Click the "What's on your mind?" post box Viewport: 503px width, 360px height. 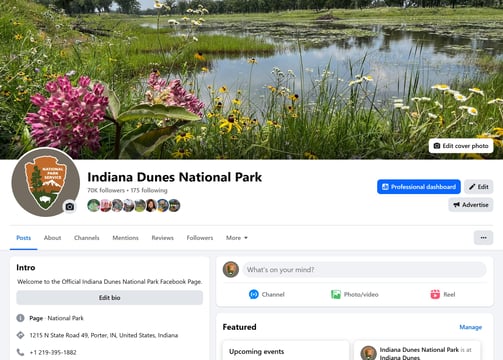coord(364,270)
